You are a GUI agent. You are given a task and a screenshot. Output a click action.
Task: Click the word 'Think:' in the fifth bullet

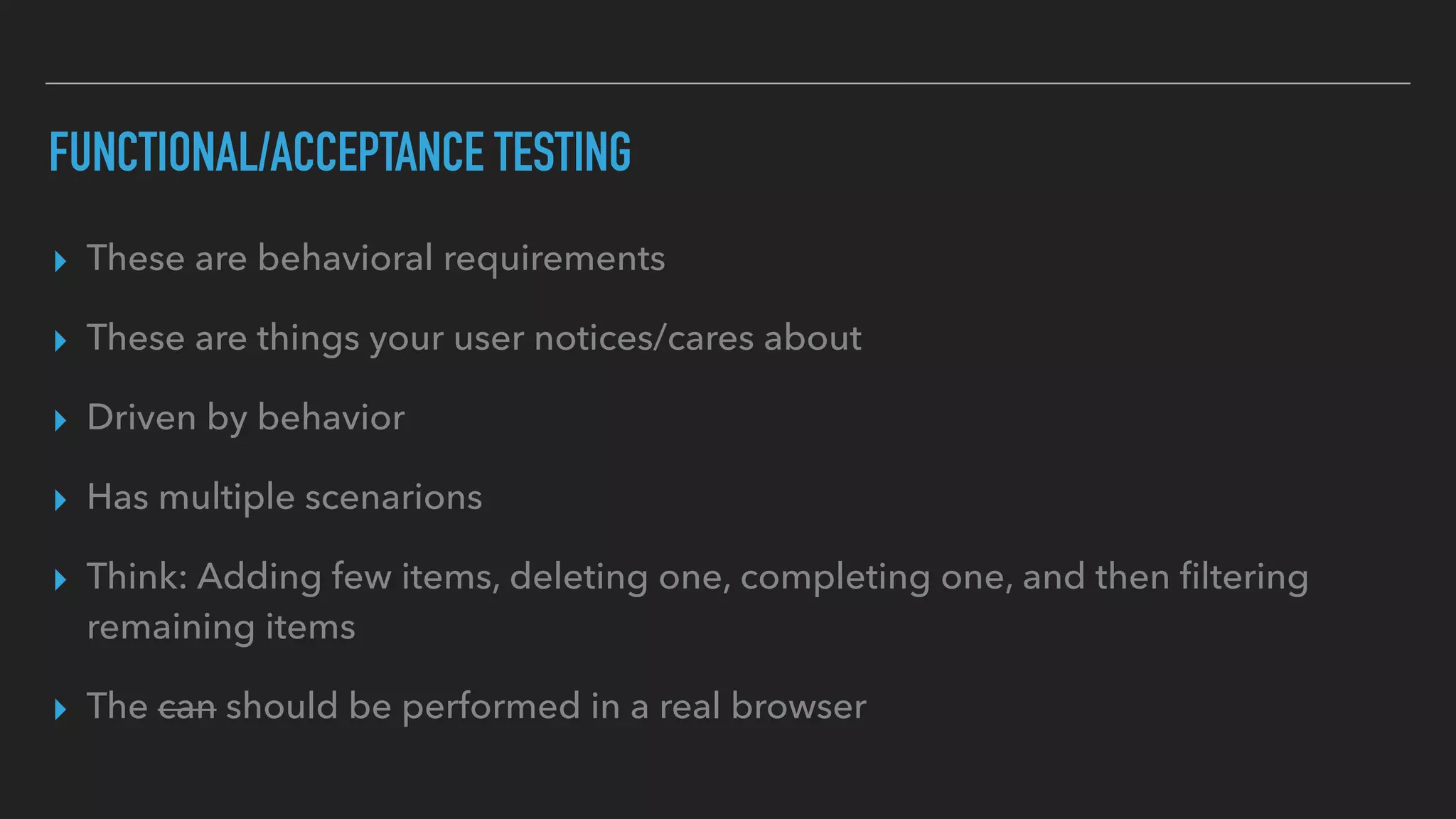point(137,576)
